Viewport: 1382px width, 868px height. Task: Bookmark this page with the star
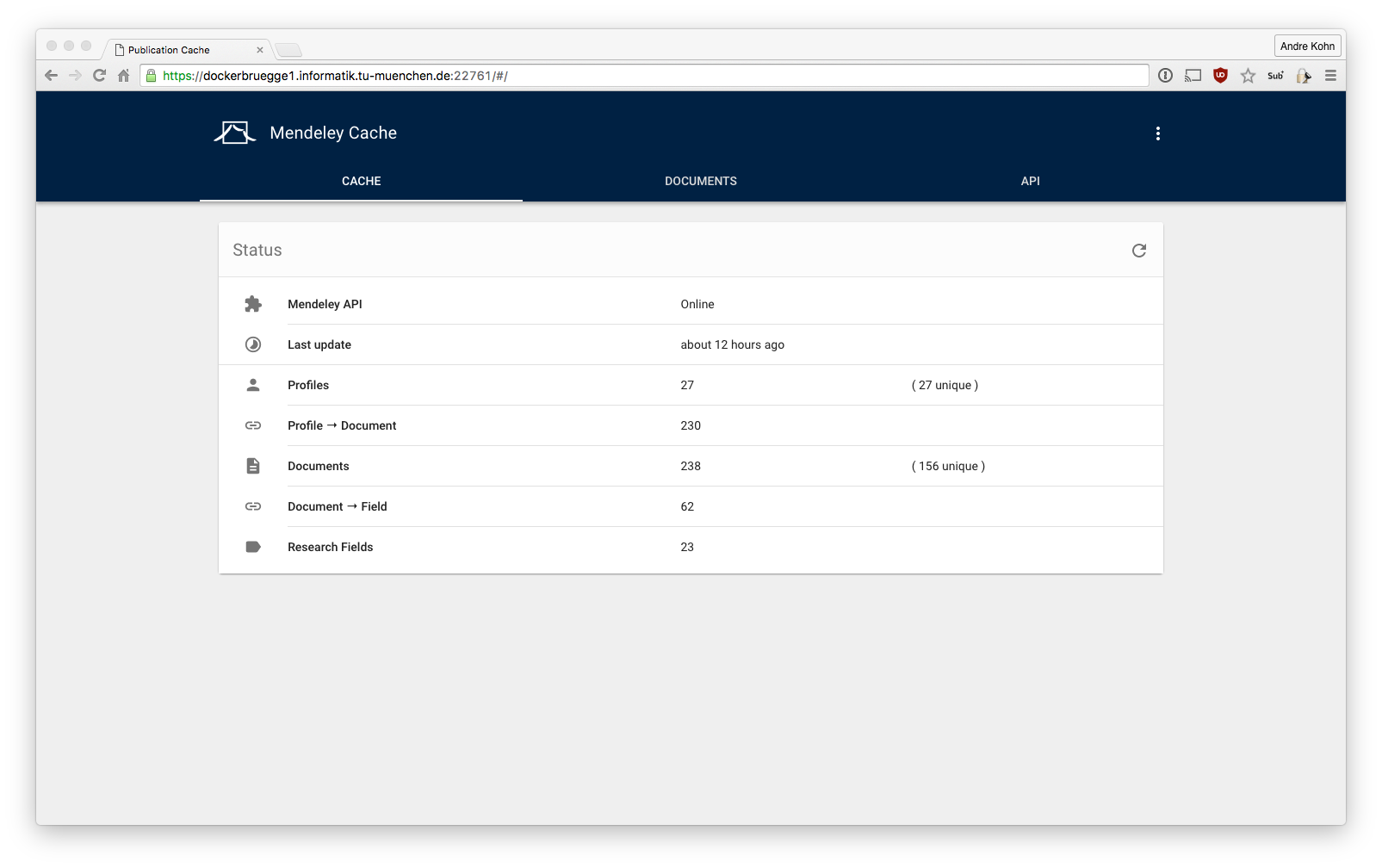1248,76
